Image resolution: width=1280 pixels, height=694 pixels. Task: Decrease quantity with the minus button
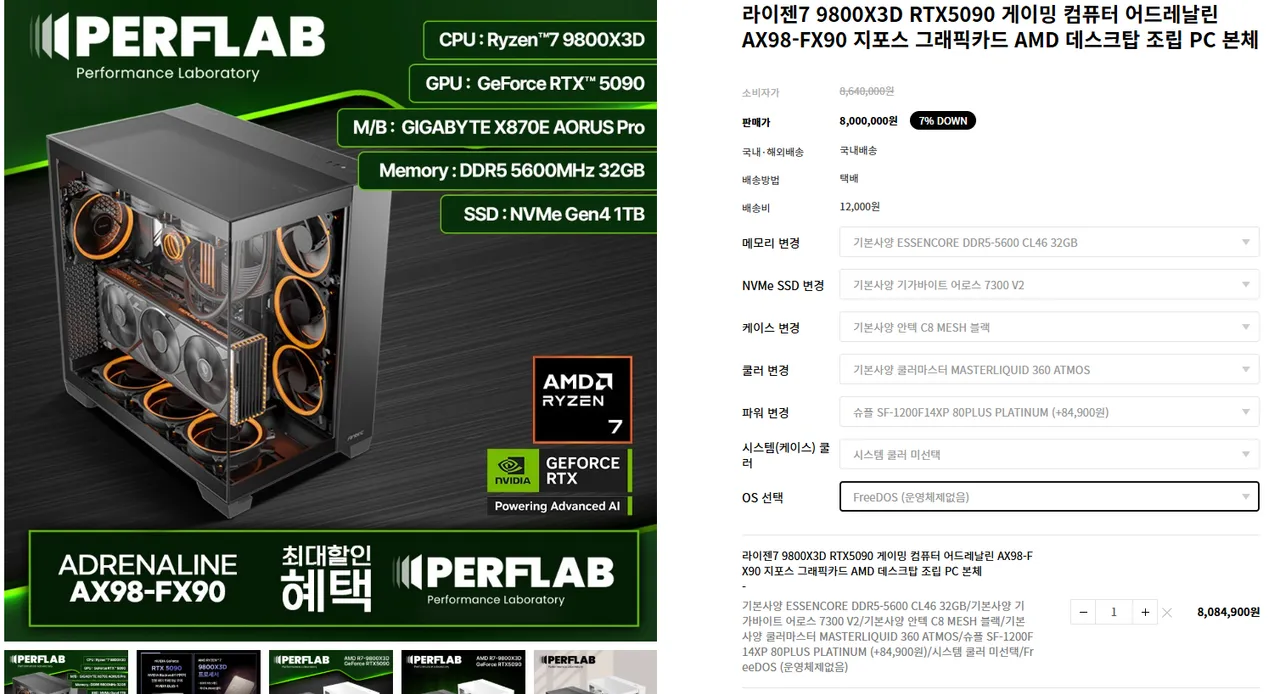tap(1083, 612)
